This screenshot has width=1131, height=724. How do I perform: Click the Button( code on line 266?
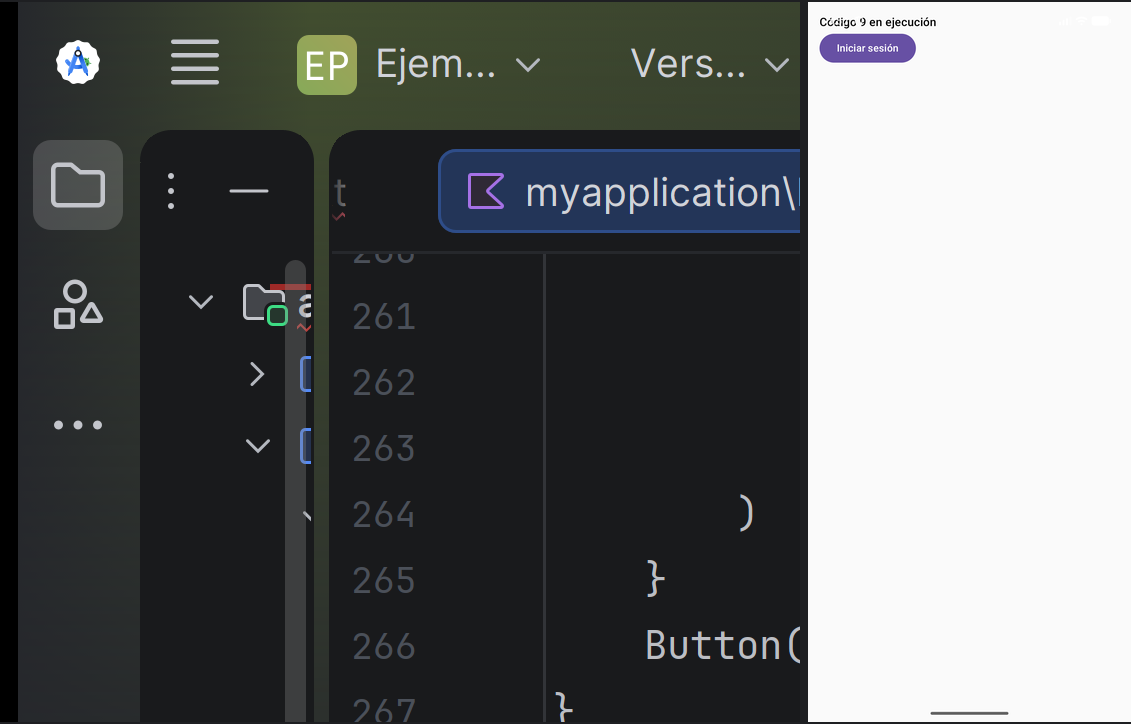point(723,645)
